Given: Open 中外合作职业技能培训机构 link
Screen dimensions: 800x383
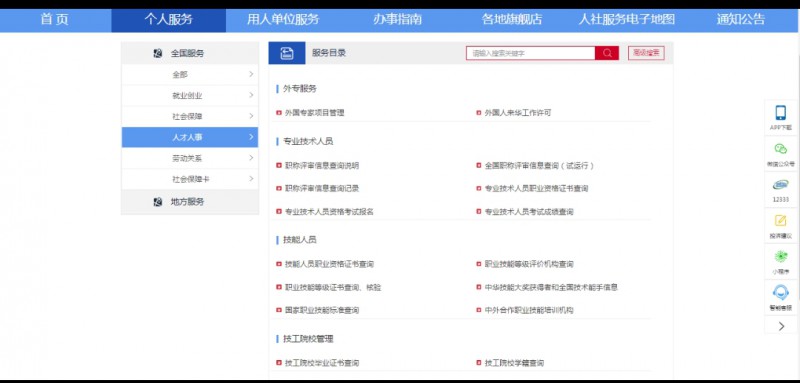Looking at the screenshot, I should click(529, 310).
